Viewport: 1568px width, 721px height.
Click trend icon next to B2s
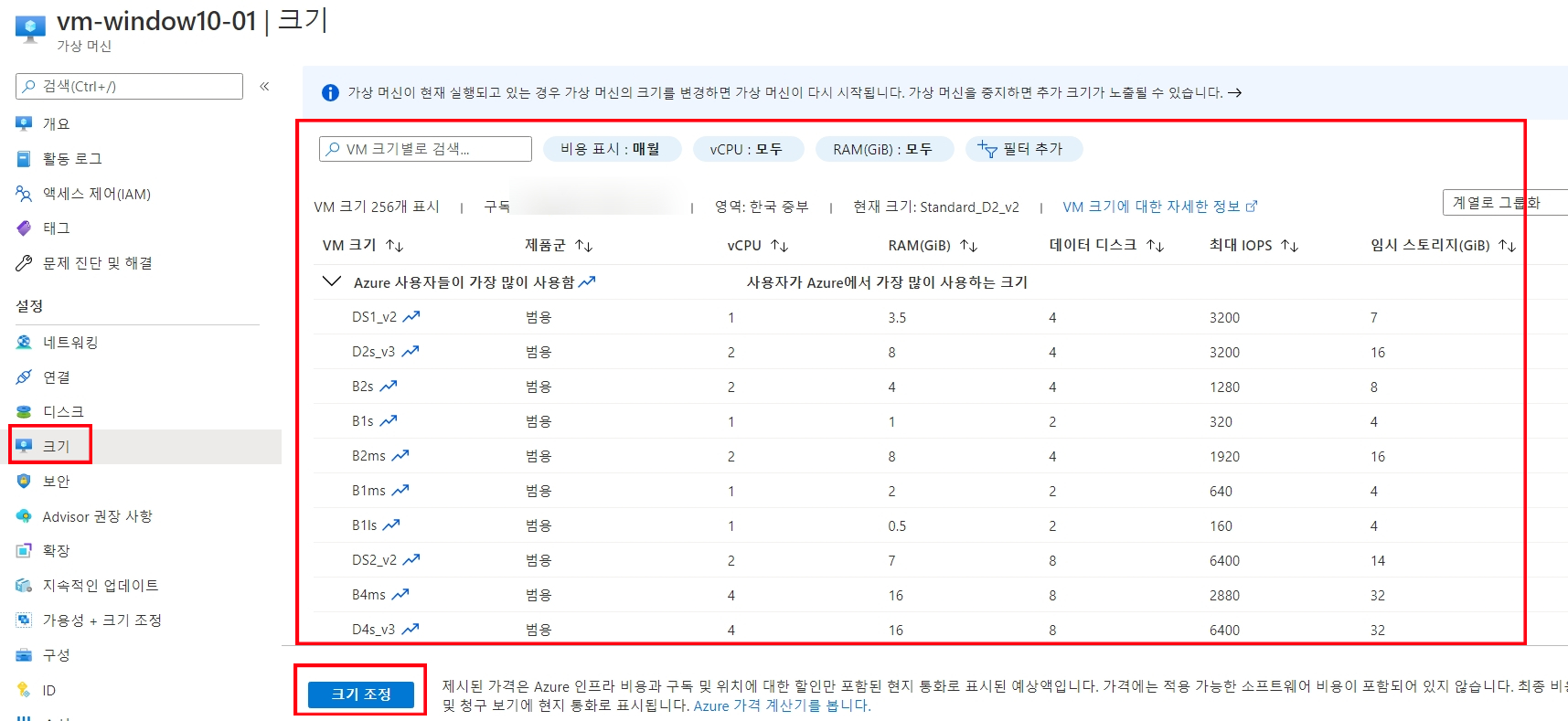[x=389, y=386]
